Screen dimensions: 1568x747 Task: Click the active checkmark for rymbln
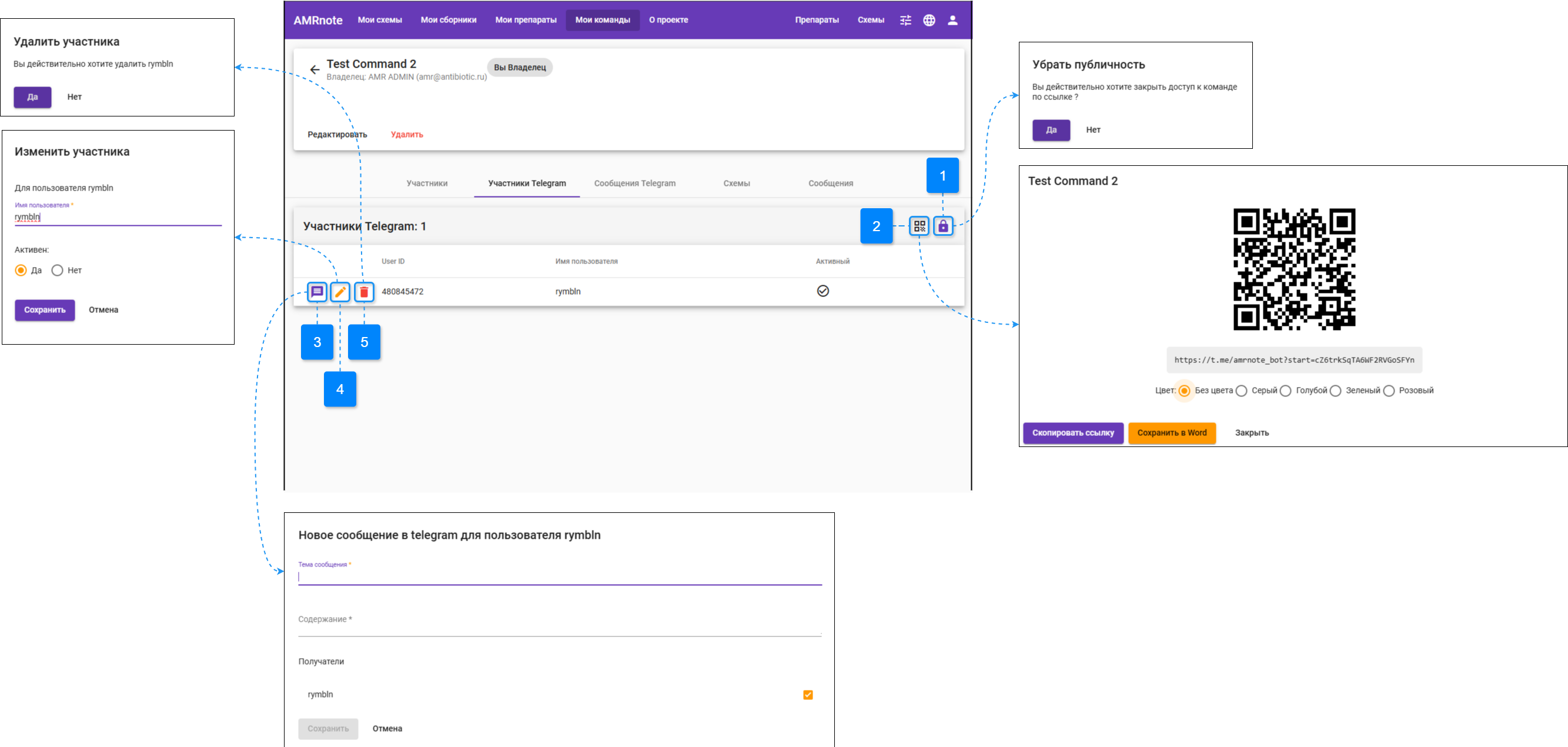823,291
